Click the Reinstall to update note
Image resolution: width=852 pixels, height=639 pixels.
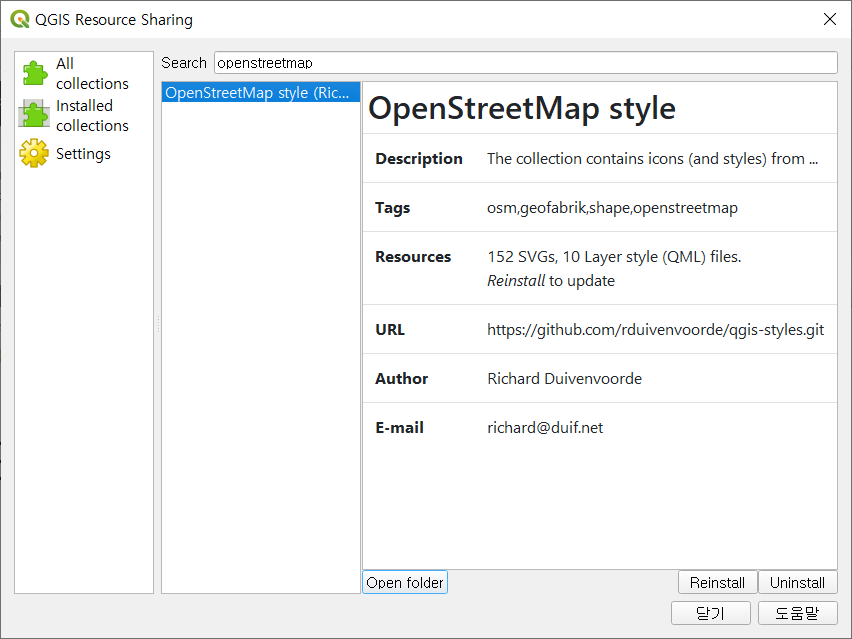(x=550, y=281)
